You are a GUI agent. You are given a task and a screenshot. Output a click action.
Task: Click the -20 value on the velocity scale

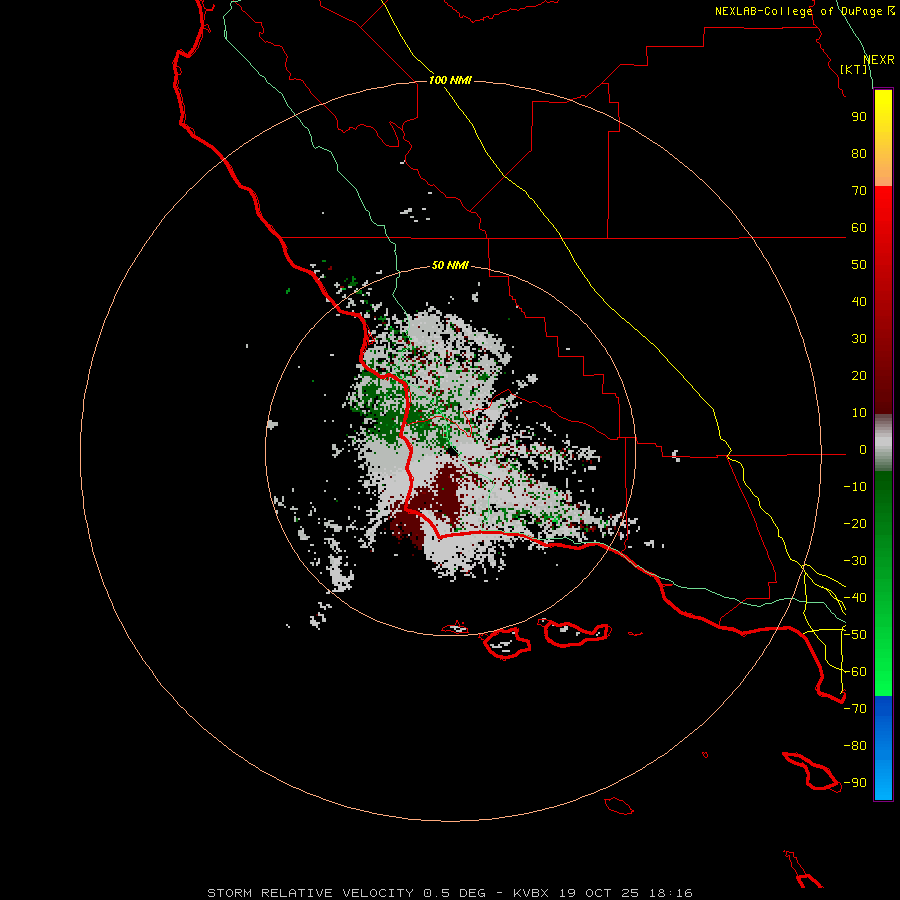[x=855, y=523]
